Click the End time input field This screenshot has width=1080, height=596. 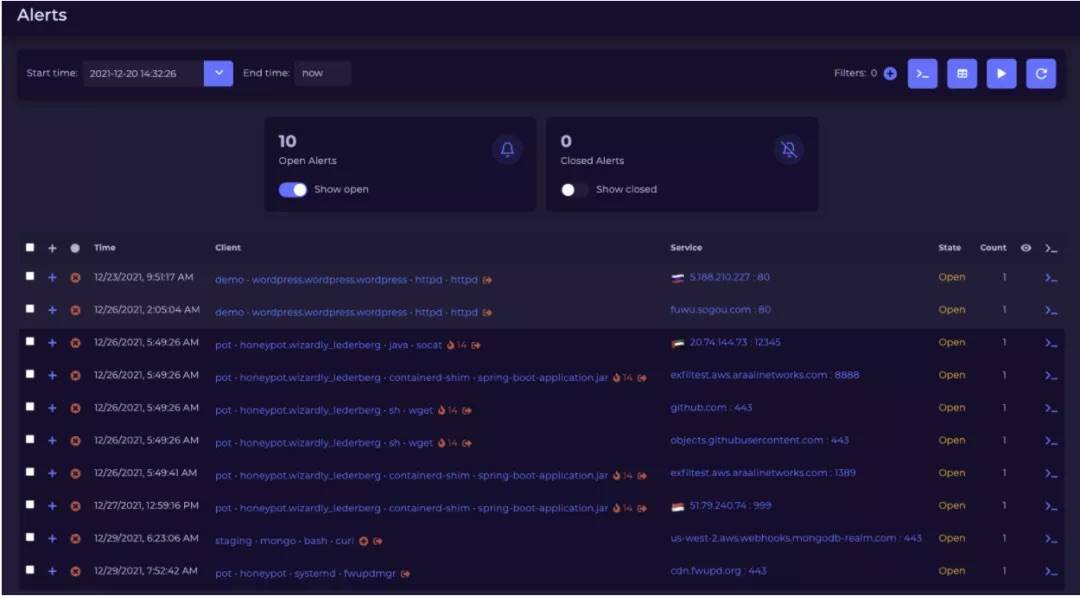(322, 73)
